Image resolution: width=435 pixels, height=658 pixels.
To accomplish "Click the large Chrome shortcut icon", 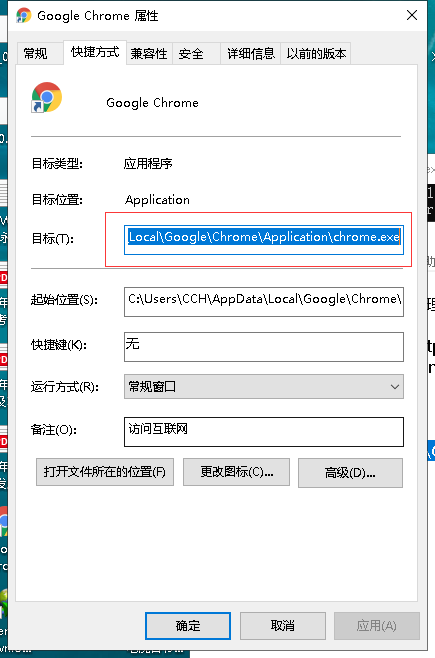I will coord(46,97).
